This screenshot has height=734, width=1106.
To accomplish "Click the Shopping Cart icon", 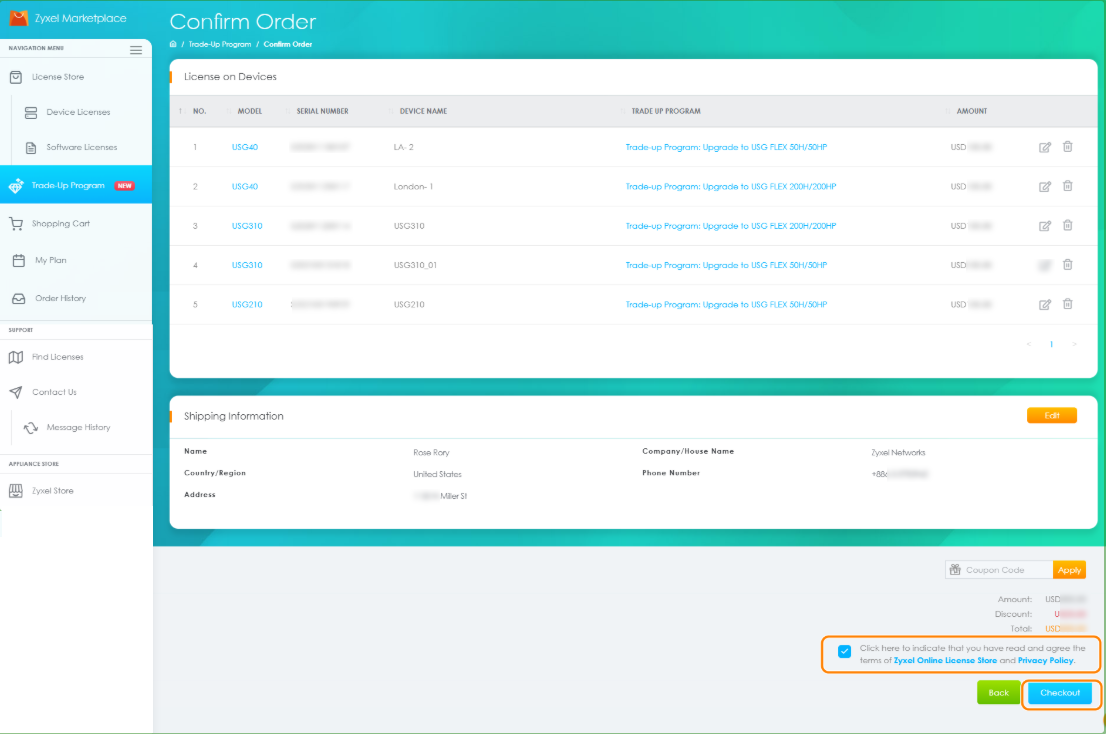I will pos(16,224).
